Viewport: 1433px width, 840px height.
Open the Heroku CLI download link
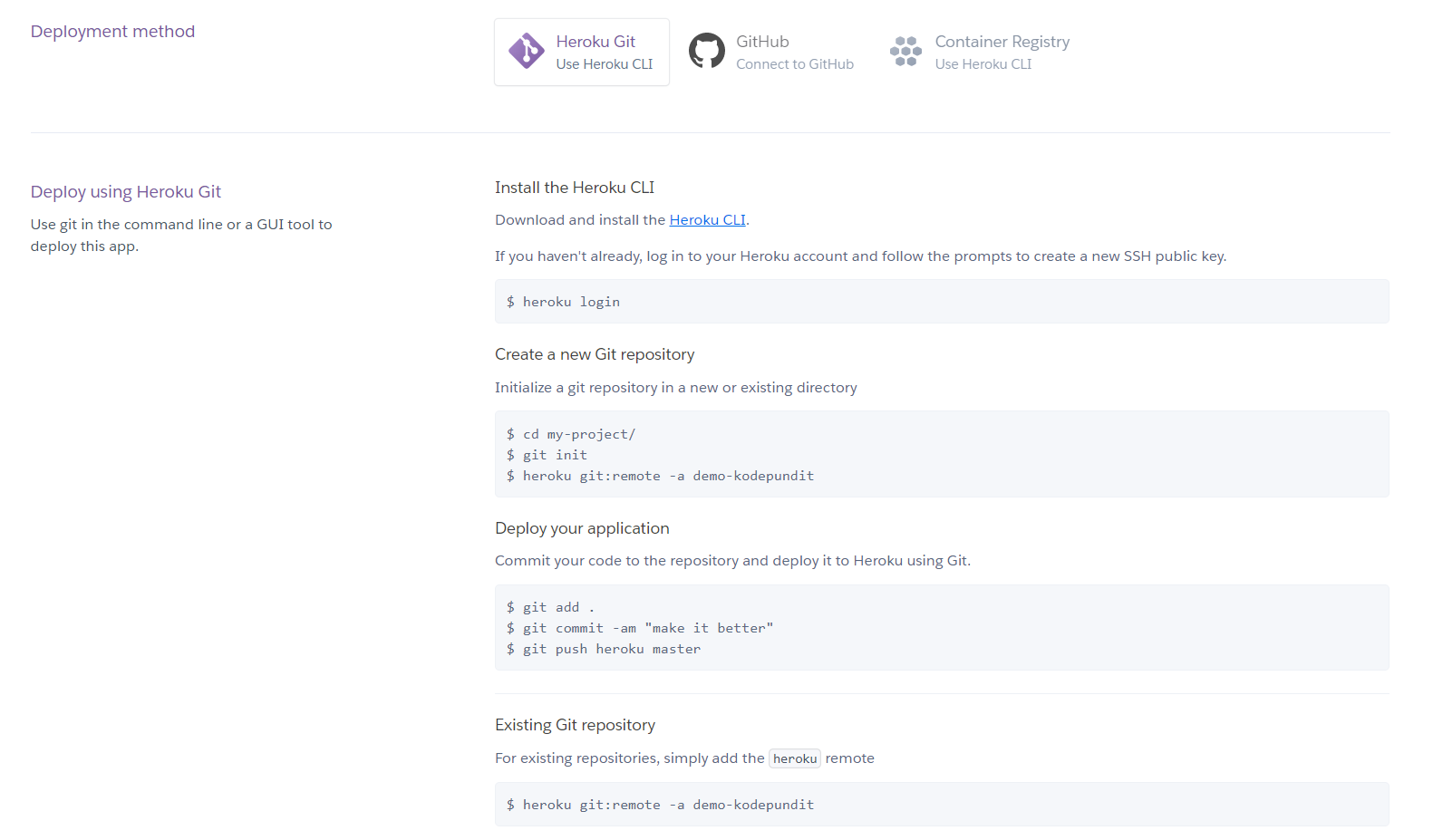pos(707,219)
